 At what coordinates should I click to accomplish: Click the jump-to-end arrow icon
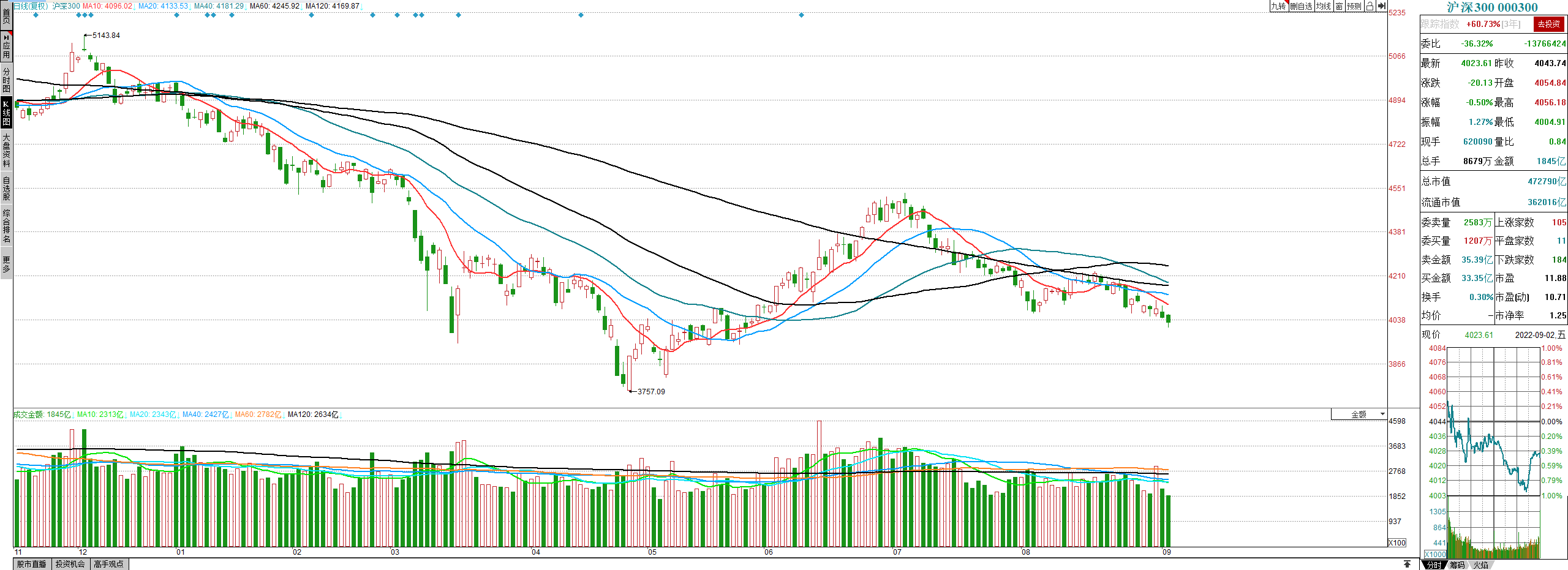point(1381,6)
